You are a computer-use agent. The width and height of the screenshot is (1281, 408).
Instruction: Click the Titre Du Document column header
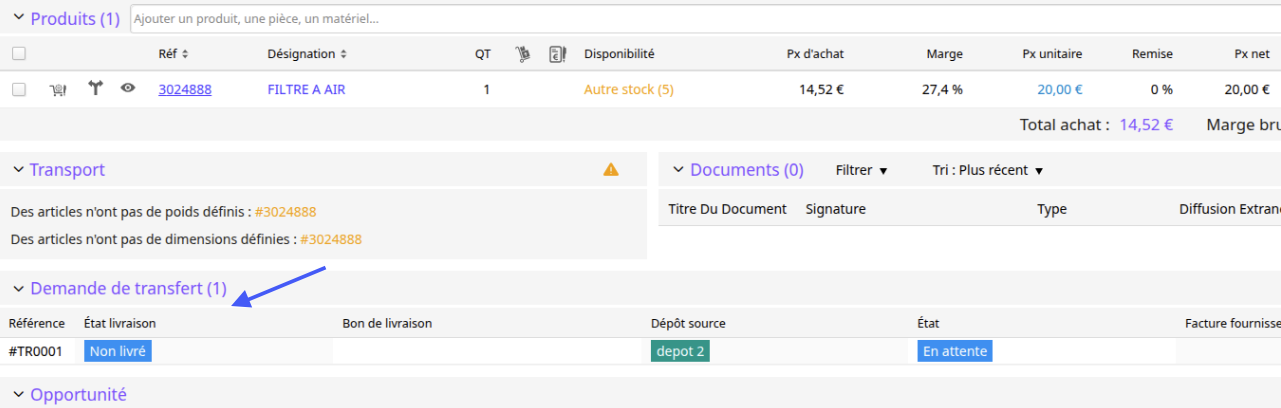tap(728, 209)
